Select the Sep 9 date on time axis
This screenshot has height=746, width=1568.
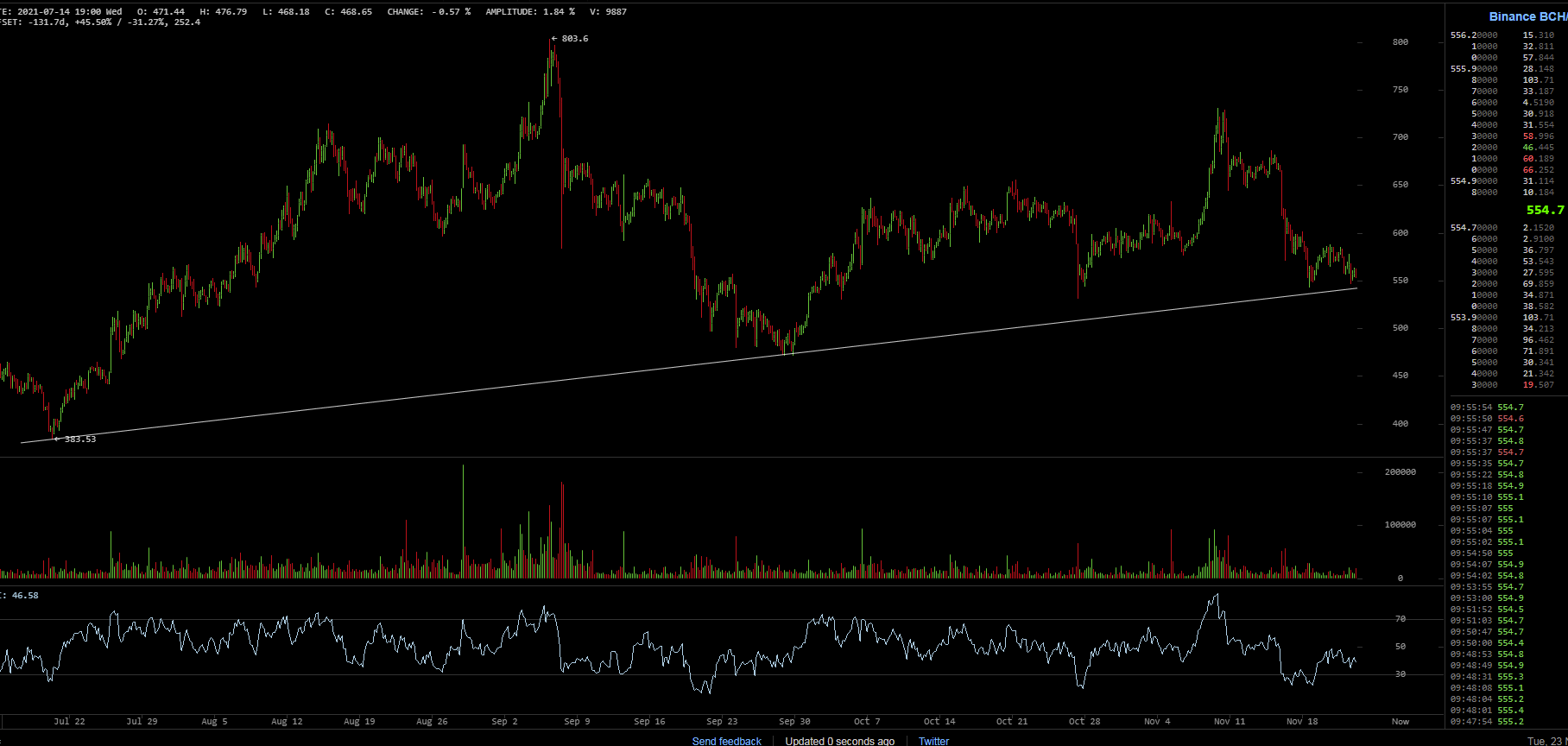[x=577, y=721]
